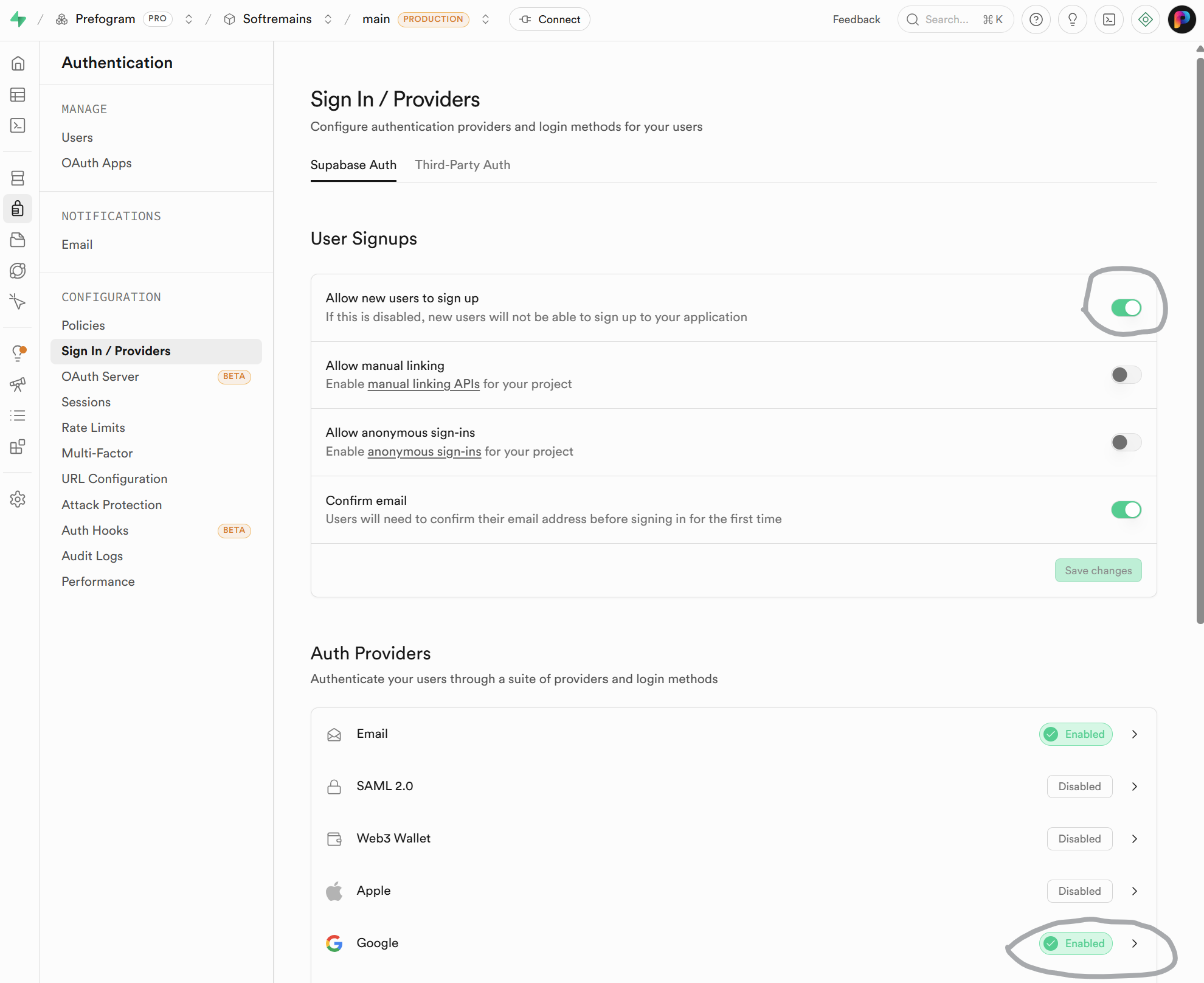Expand the Google provider row chevron

click(x=1135, y=943)
